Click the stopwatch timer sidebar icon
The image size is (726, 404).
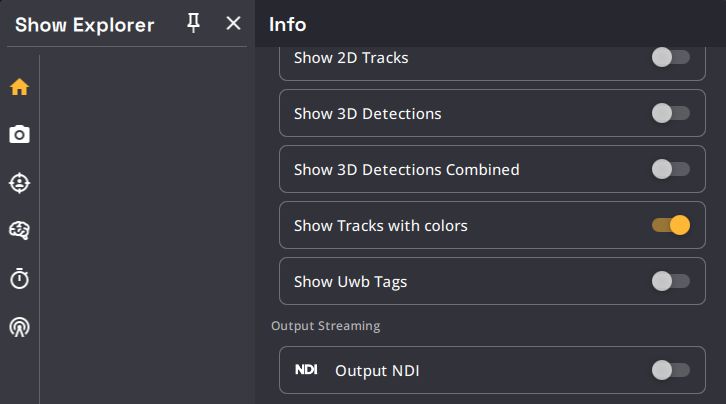19,279
